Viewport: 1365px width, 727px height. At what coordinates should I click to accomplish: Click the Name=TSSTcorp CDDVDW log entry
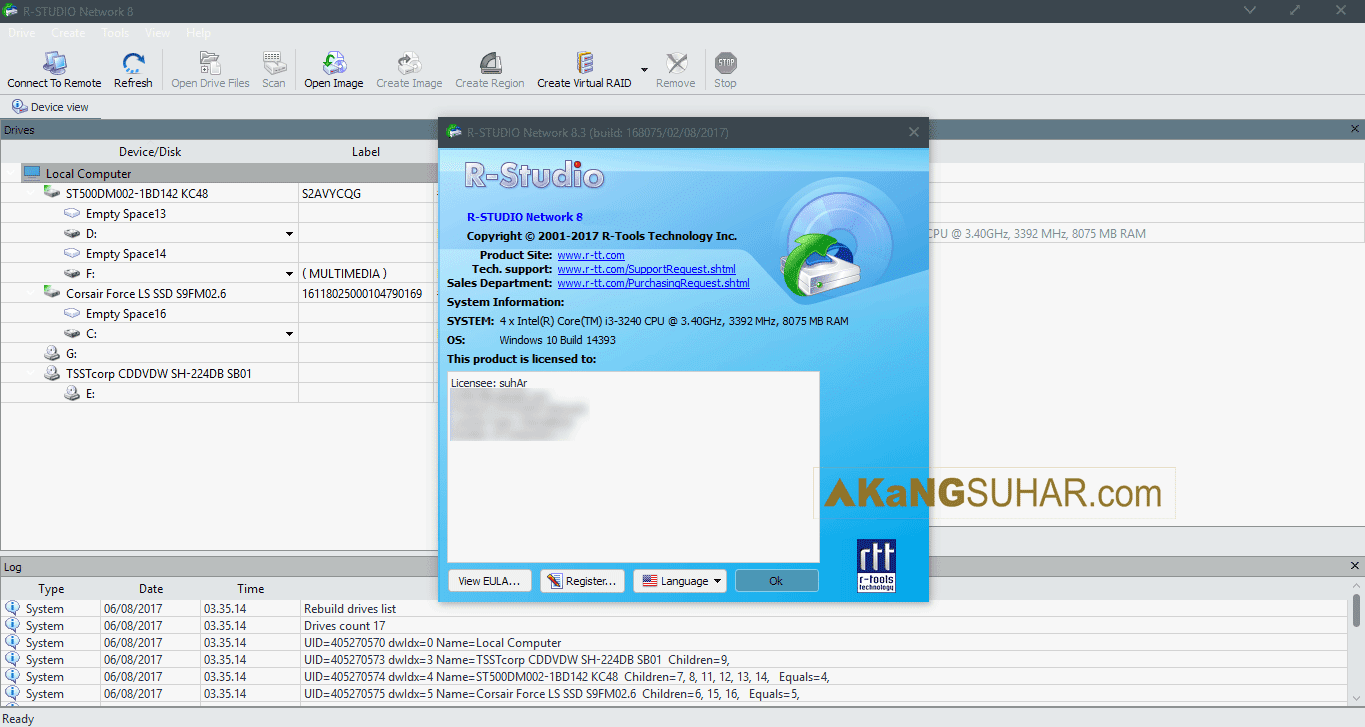click(516, 659)
